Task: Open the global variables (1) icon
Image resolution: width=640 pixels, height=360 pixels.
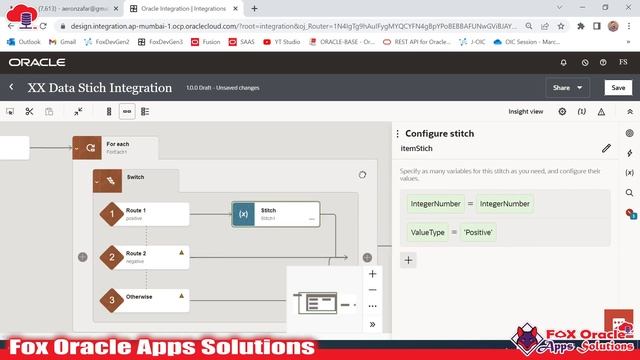Action: (x=582, y=111)
